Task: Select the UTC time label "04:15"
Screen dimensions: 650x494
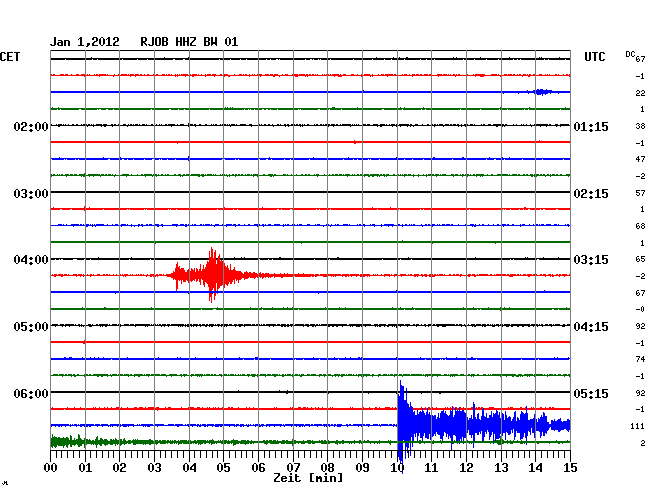Action: pyautogui.click(x=591, y=327)
